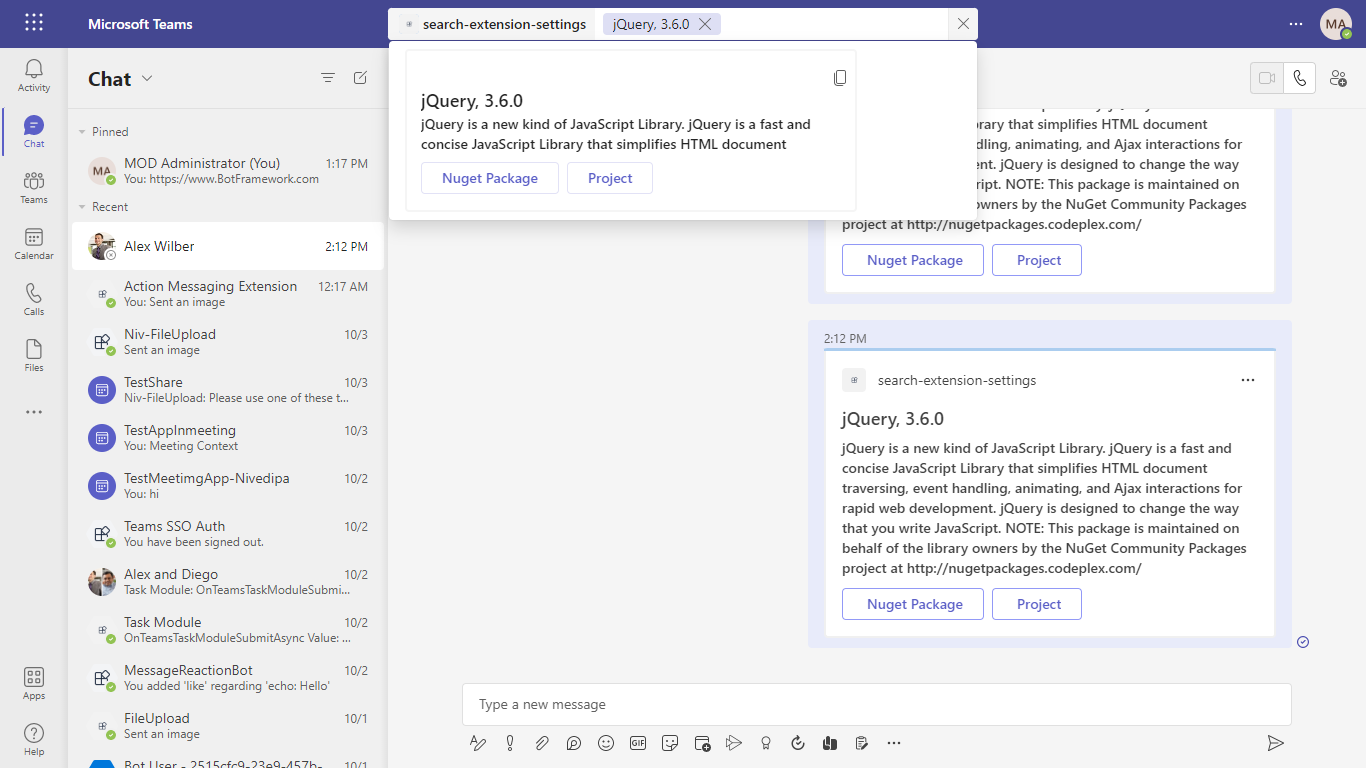Screen dimensions: 1366x768
Task: Open the Format text tool
Action: pyautogui.click(x=478, y=743)
